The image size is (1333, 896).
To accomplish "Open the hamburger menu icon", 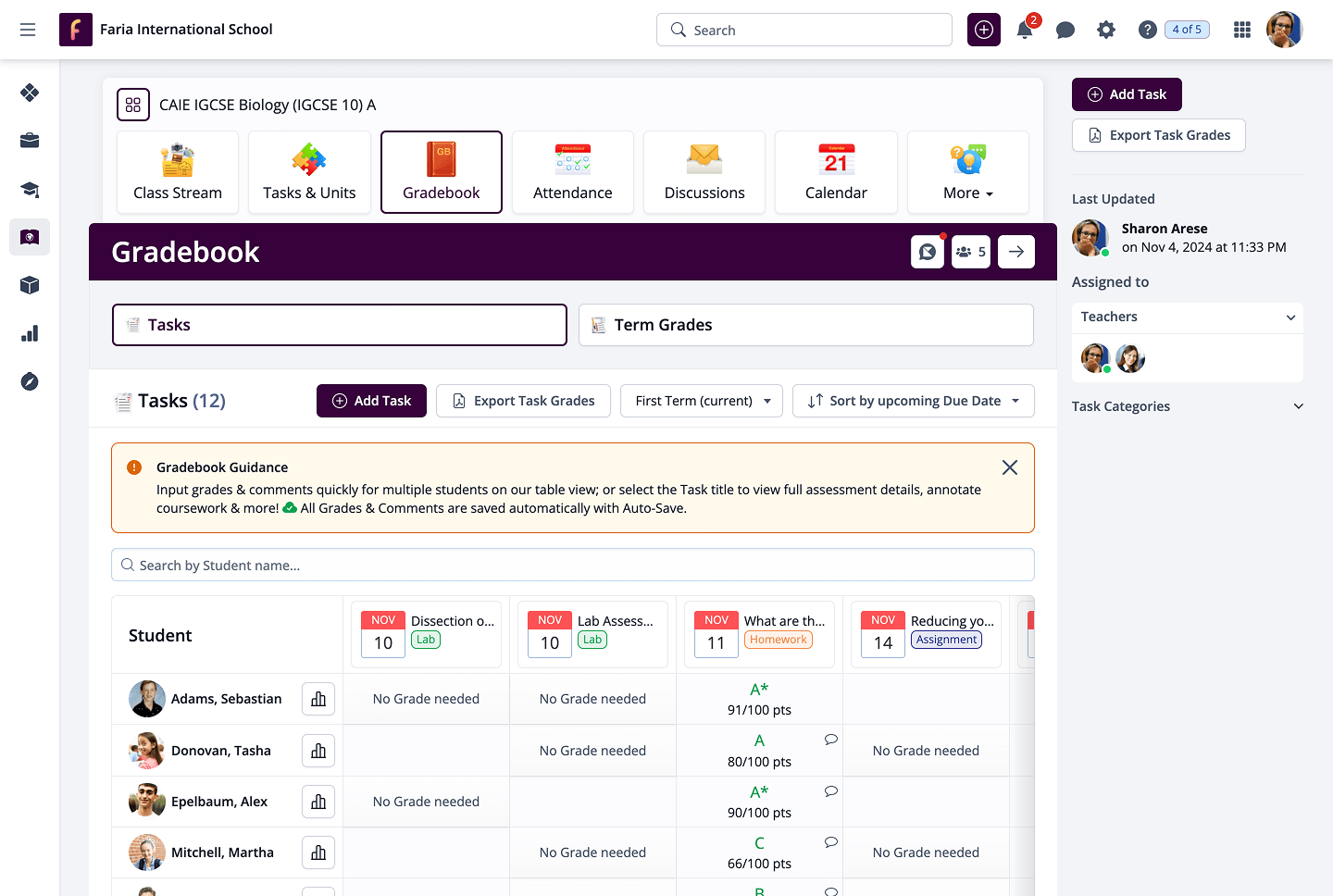I will click(28, 30).
